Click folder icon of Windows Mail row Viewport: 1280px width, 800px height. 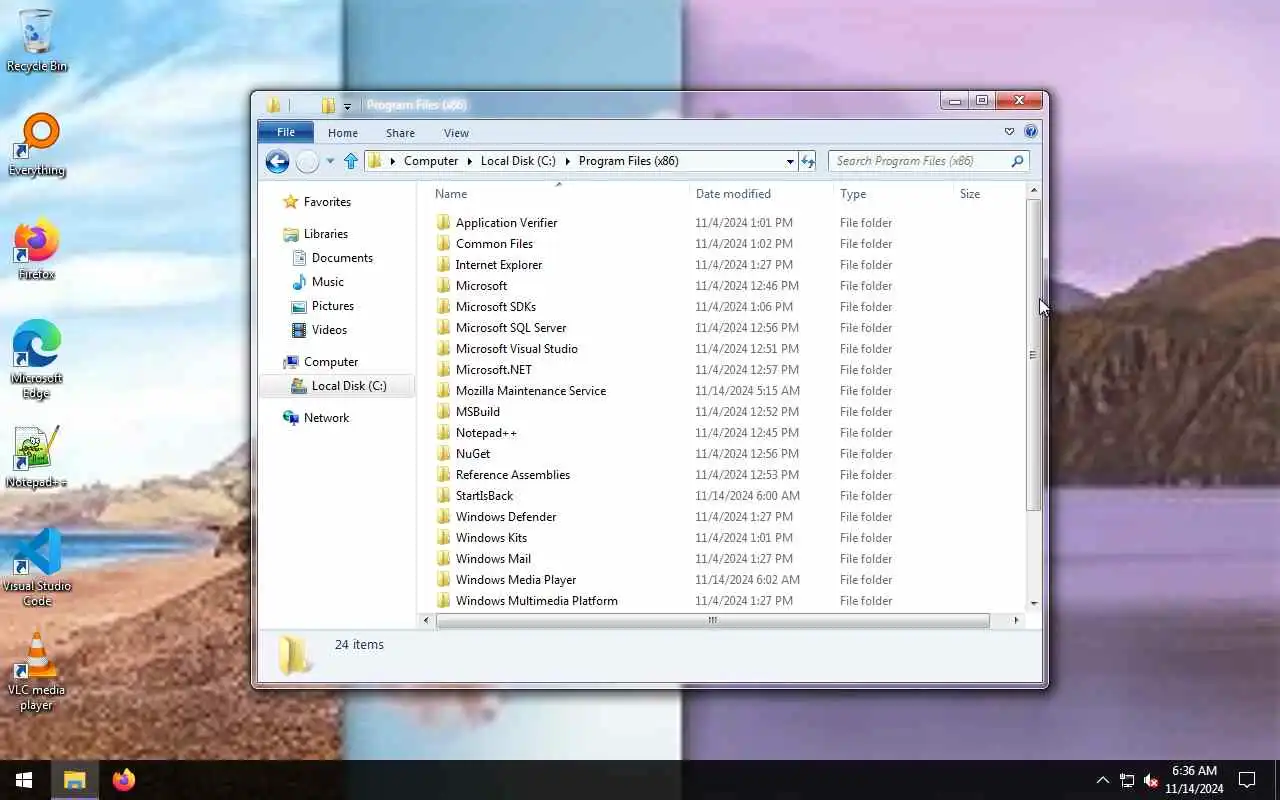(444, 559)
